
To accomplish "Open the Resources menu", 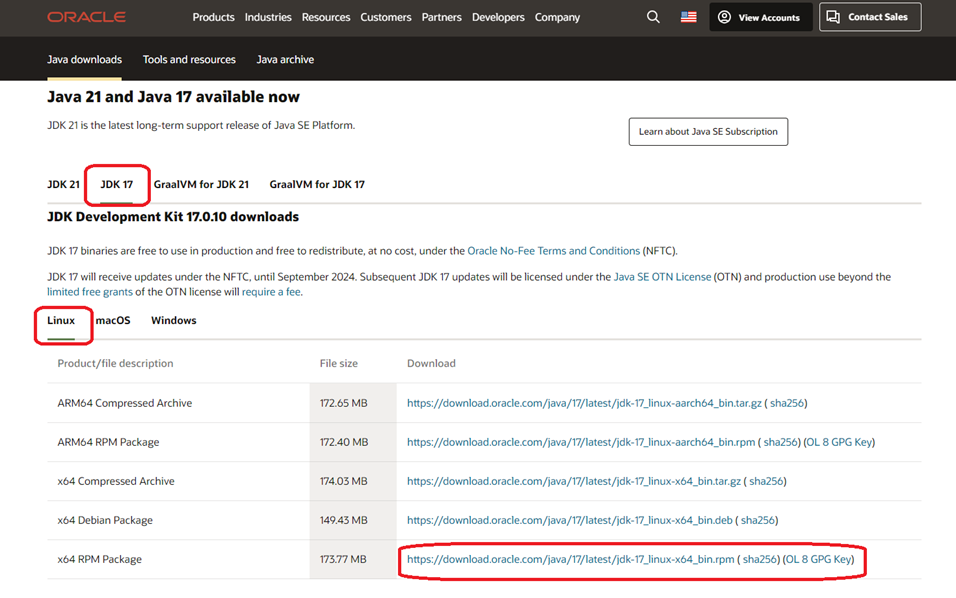I will click(326, 17).
